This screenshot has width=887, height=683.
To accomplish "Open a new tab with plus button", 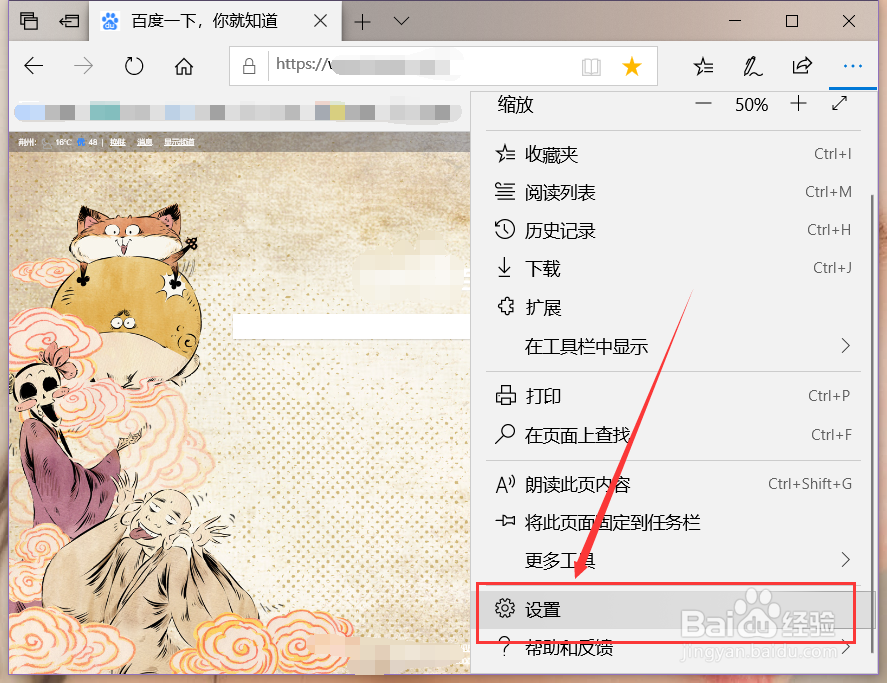I will coord(362,22).
